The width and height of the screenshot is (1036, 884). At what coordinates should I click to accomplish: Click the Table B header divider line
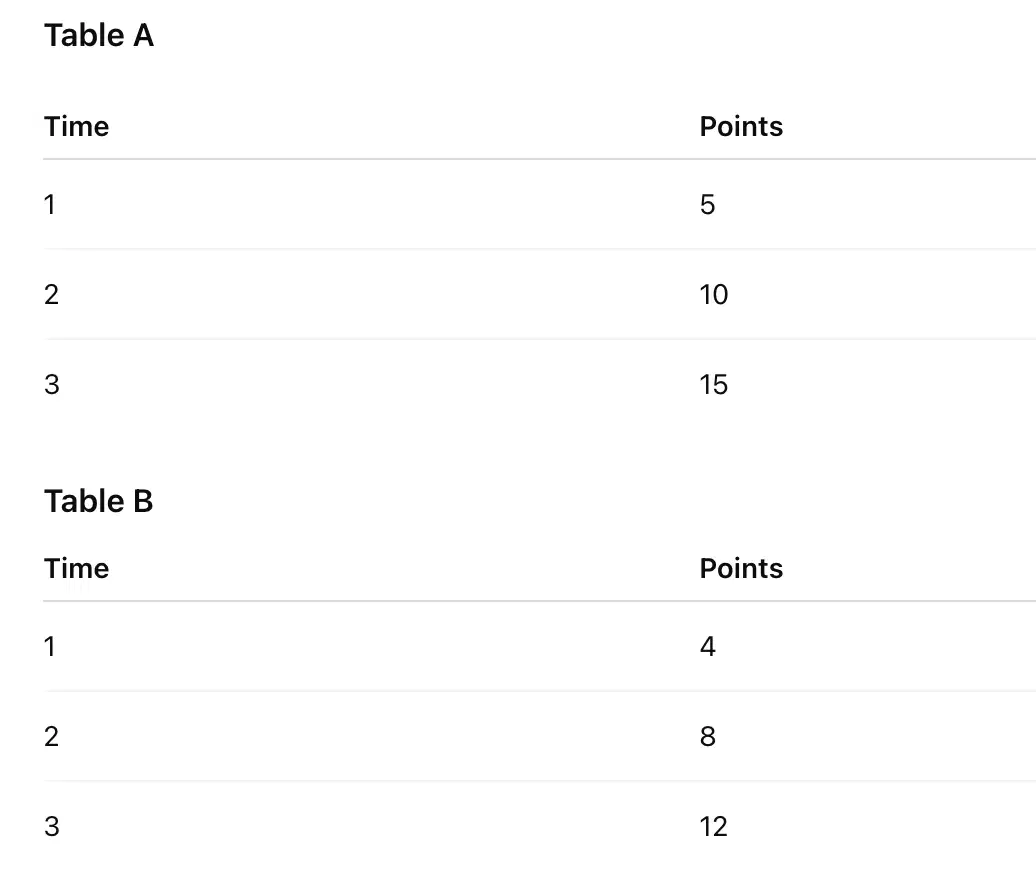coord(539,601)
